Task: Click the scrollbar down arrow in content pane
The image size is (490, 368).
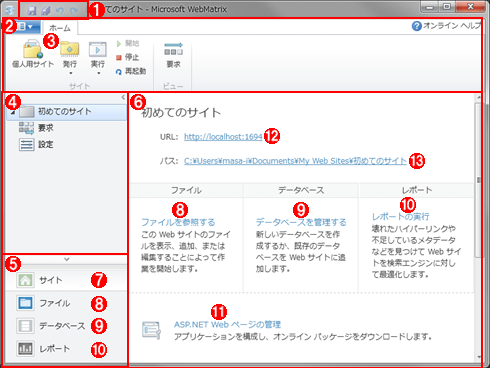Action: pyautogui.click(x=478, y=357)
